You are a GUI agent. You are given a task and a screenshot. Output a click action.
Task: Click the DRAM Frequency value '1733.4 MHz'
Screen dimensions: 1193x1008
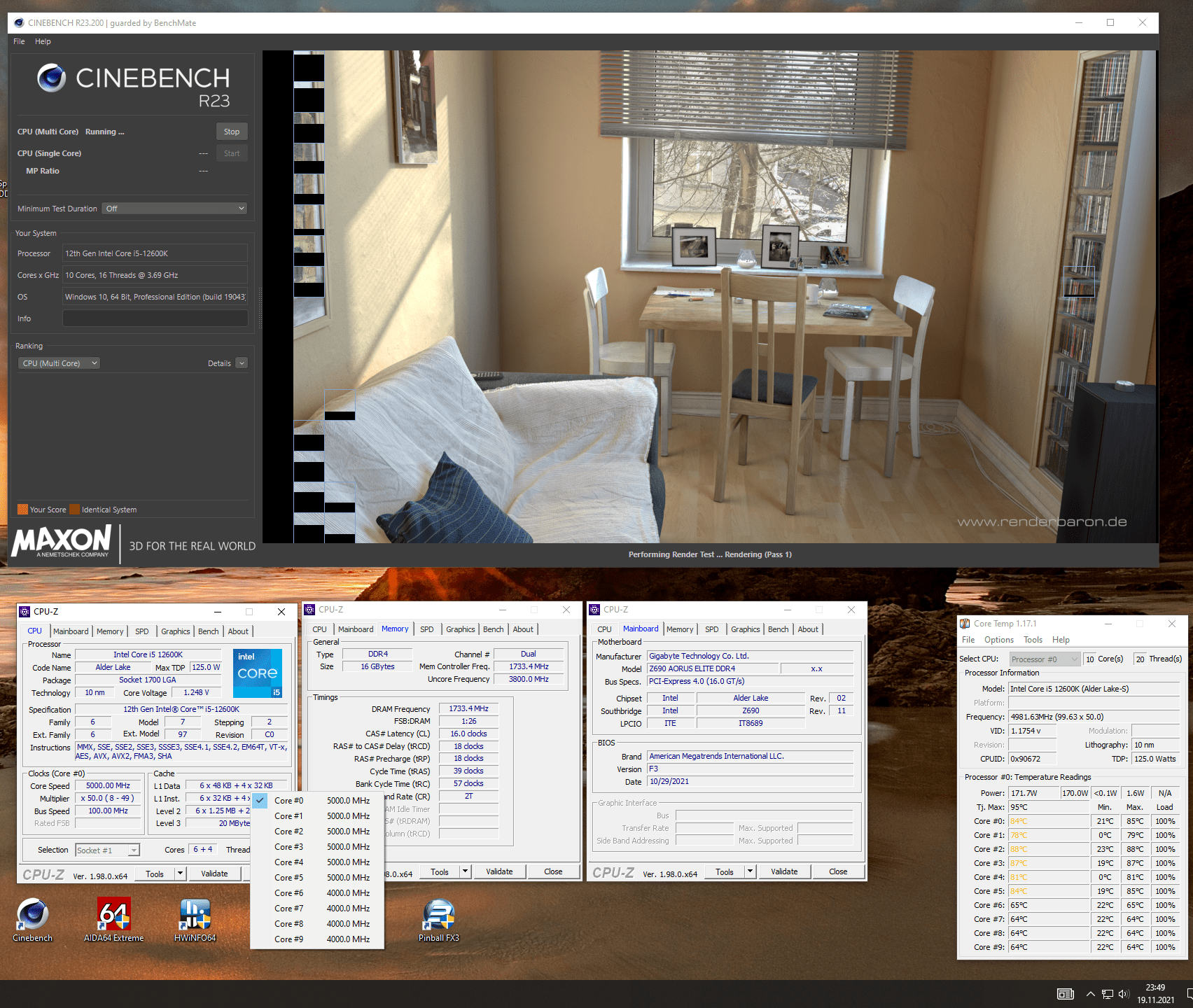pyautogui.click(x=469, y=708)
